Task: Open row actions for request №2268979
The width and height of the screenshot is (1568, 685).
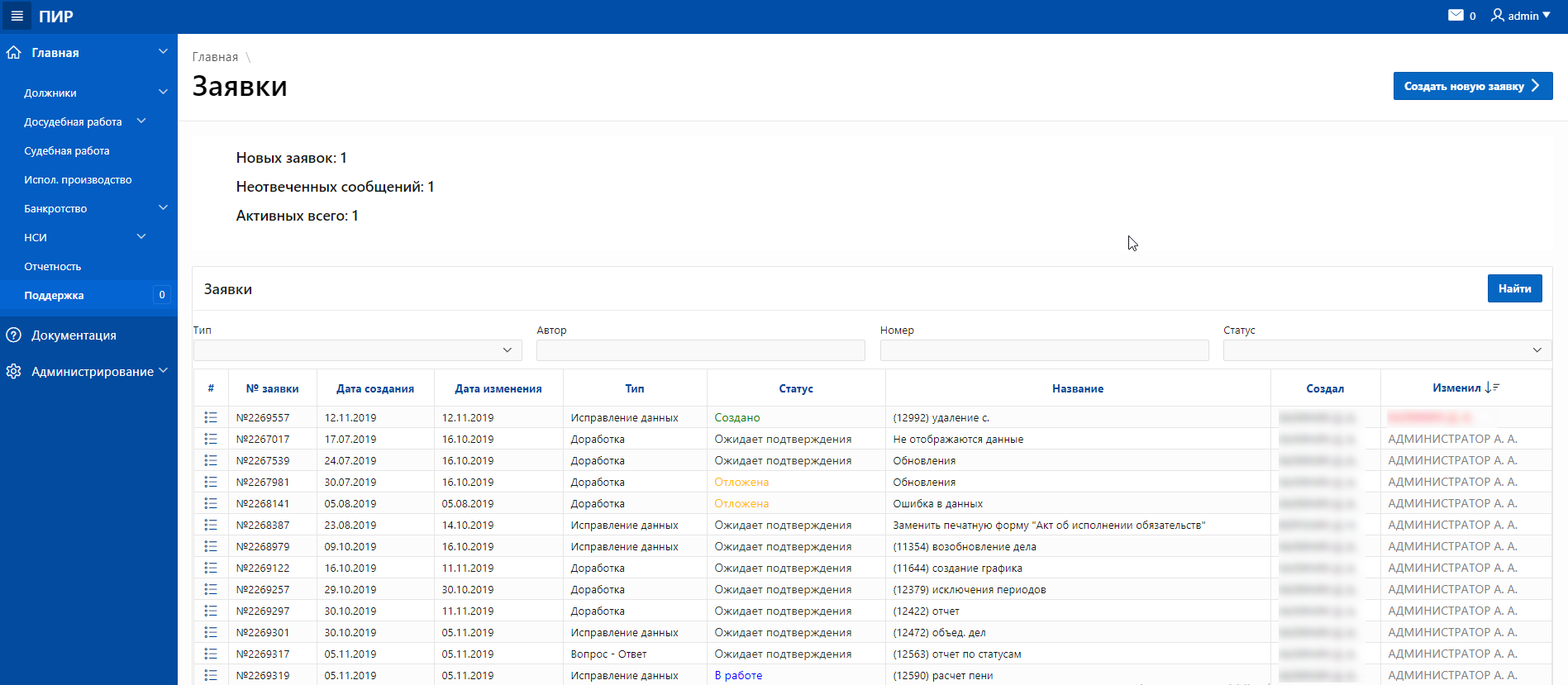Action: point(211,546)
